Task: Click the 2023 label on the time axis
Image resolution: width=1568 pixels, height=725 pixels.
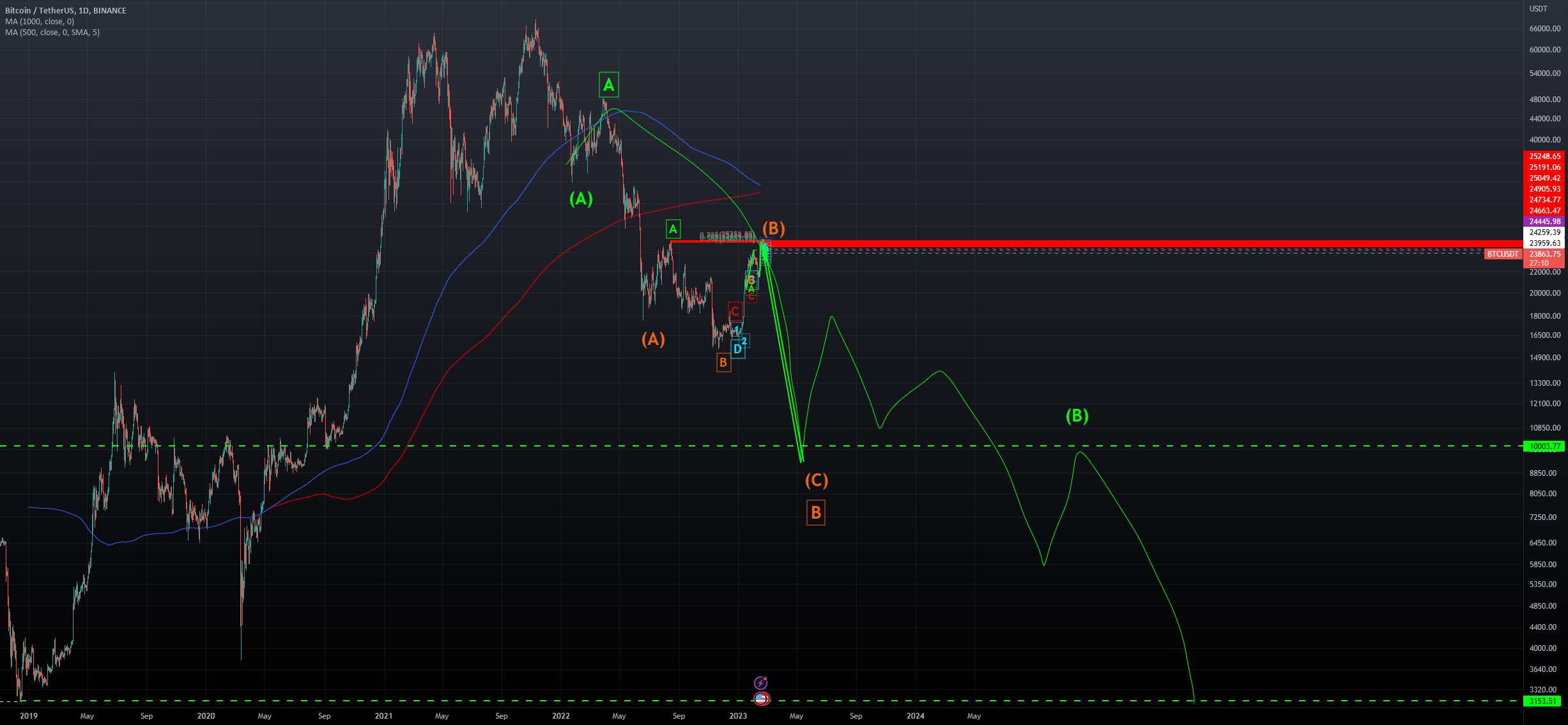Action: tap(738, 716)
